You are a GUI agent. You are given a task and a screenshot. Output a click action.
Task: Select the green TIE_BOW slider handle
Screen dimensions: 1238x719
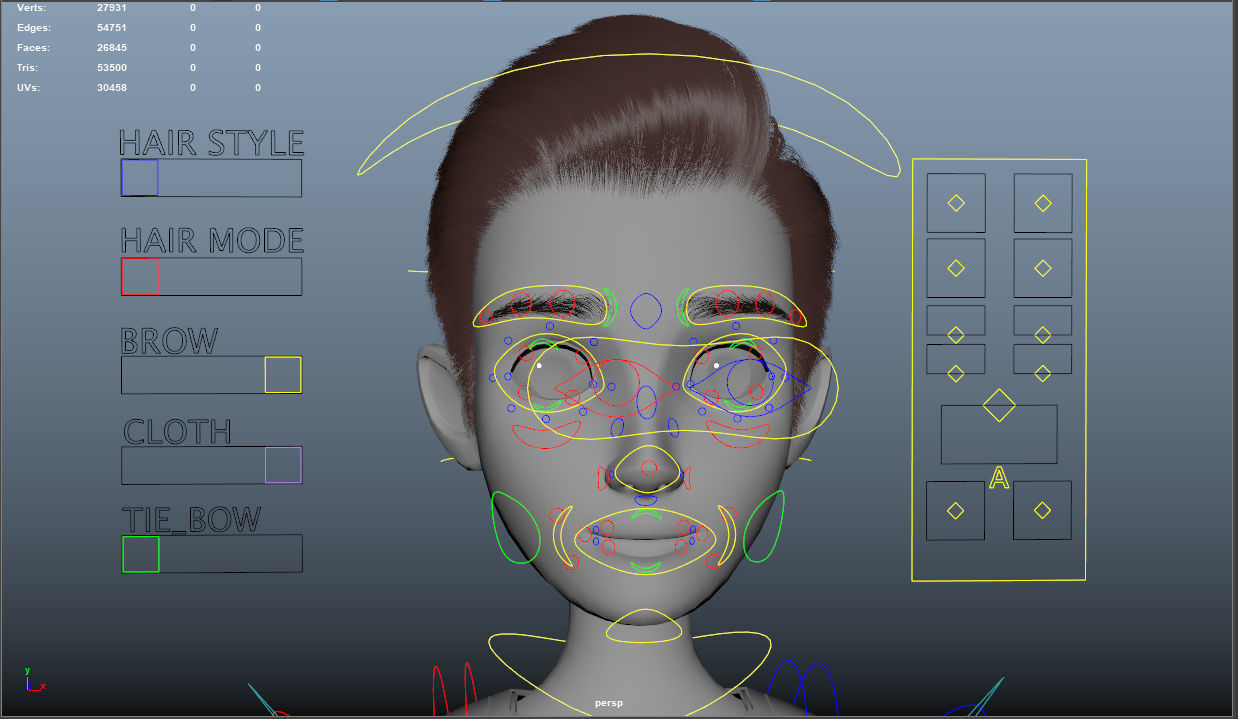tap(141, 554)
